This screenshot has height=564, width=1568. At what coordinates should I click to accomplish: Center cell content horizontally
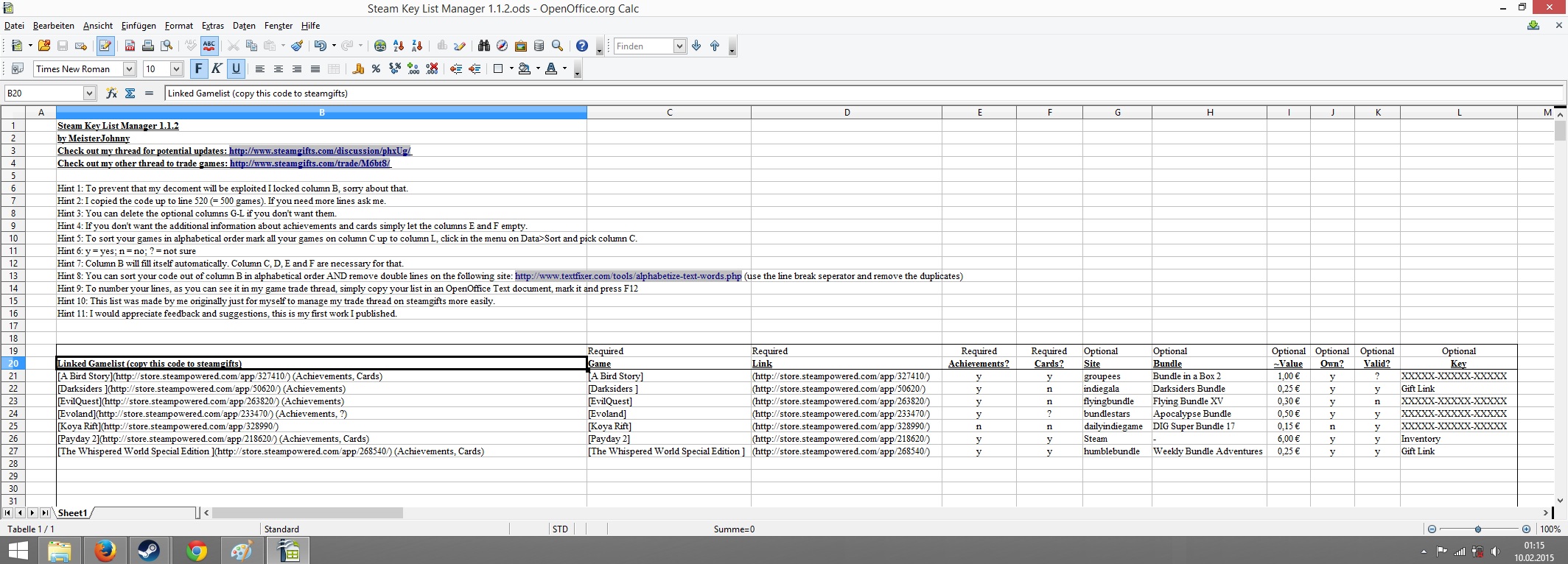279,68
